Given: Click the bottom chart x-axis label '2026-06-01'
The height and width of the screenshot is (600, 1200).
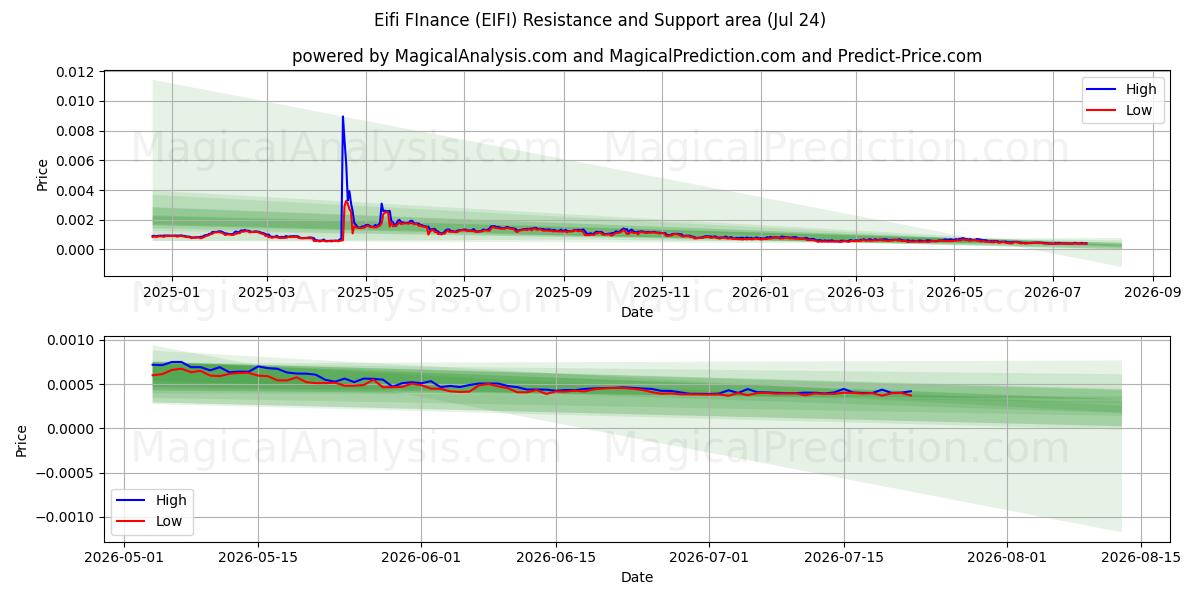Looking at the screenshot, I should [x=422, y=557].
